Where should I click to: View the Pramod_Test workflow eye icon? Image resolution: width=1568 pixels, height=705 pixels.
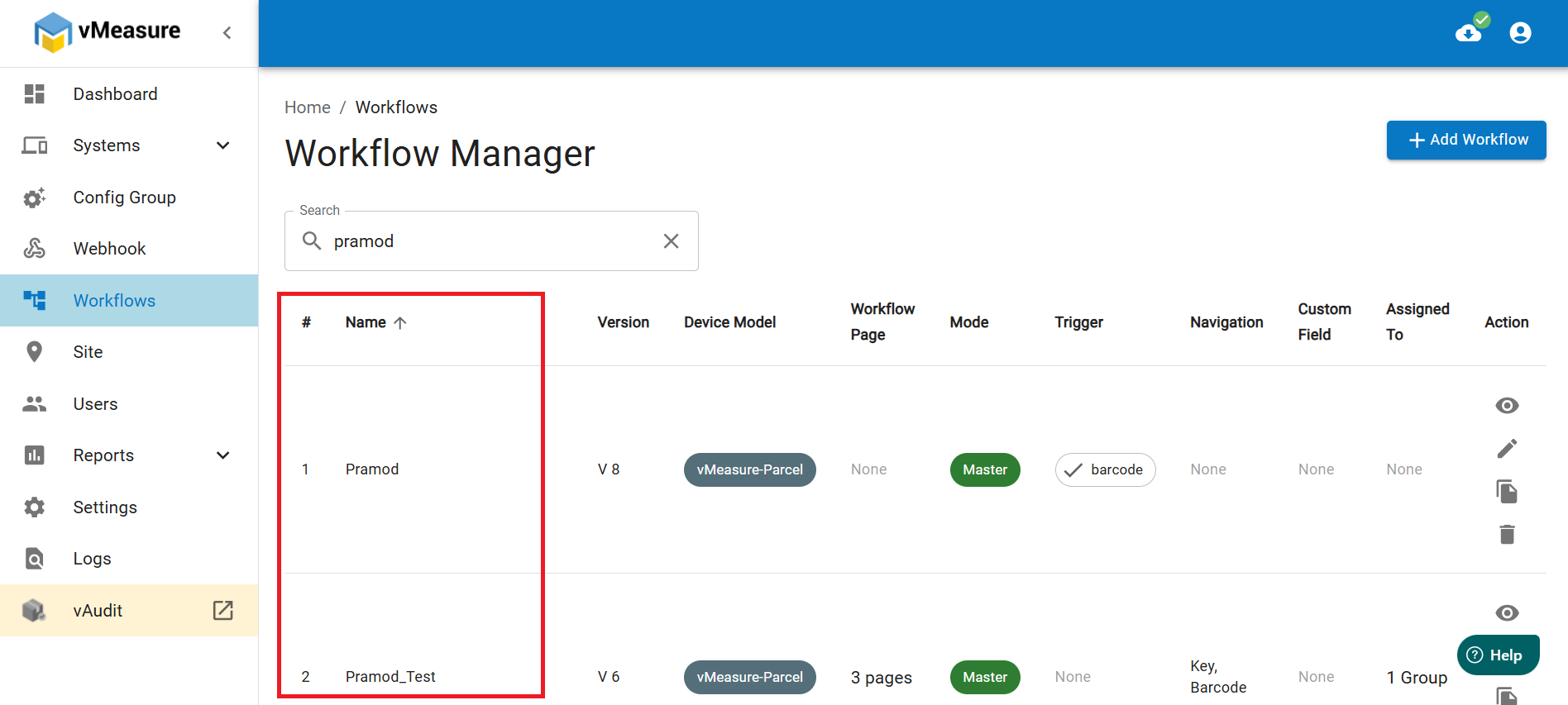1507,612
